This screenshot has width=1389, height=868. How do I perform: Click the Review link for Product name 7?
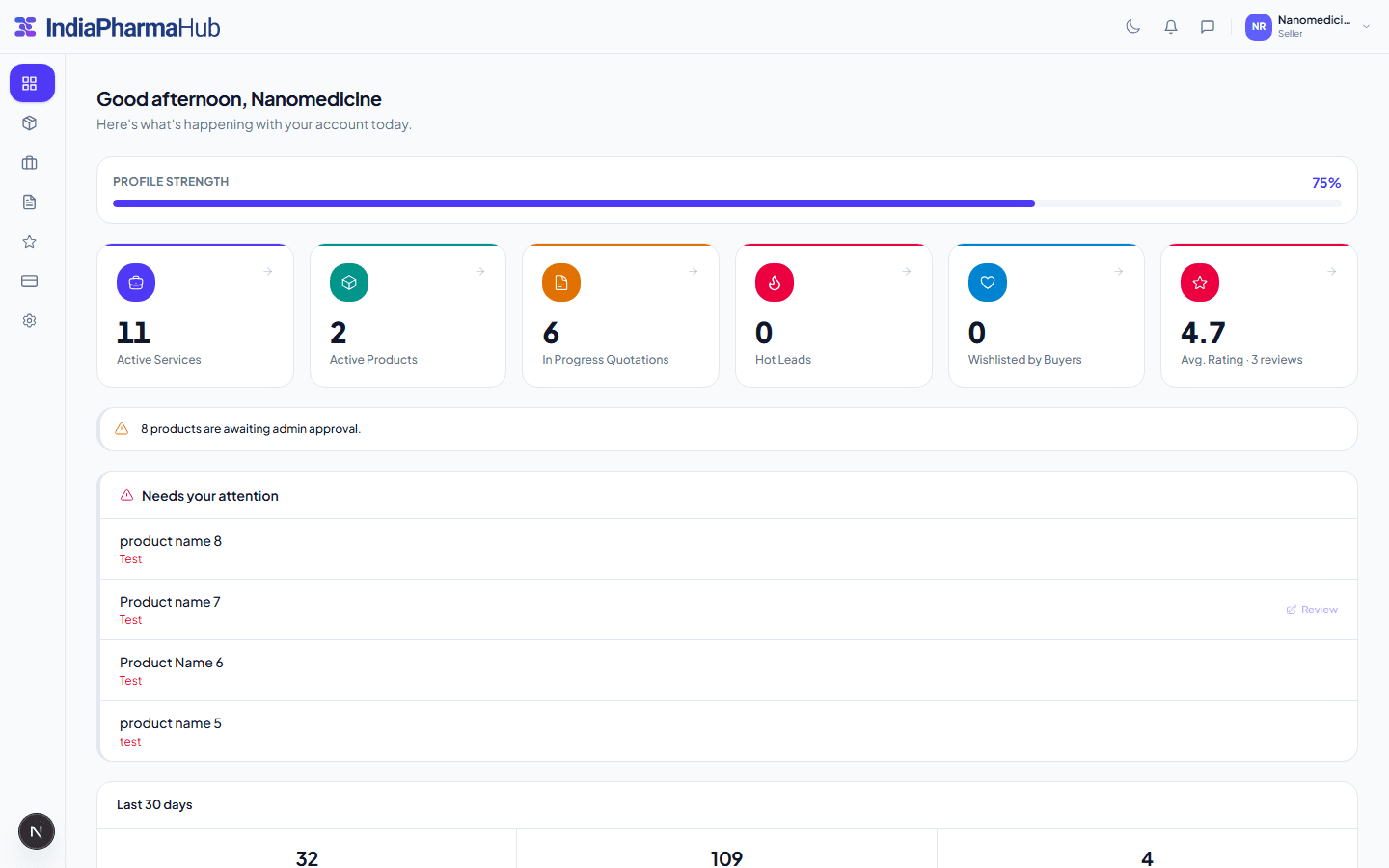[x=1312, y=610]
